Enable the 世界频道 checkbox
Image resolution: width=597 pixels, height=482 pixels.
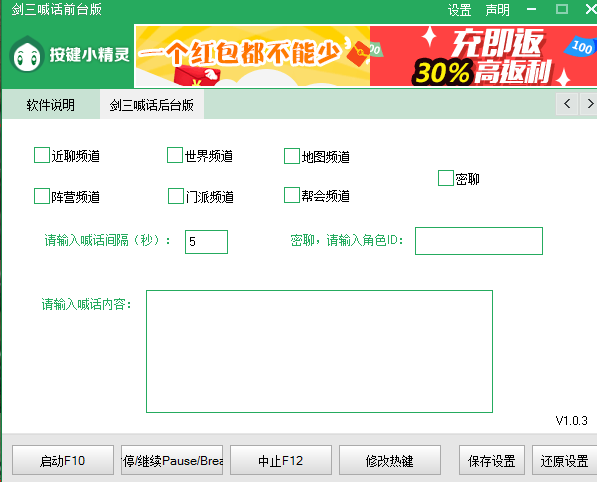click(175, 155)
